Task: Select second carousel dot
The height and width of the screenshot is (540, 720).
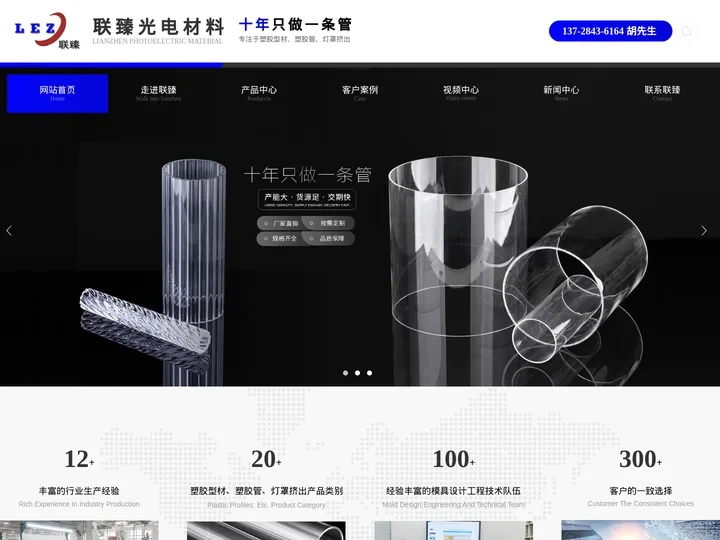Action: tap(357, 373)
